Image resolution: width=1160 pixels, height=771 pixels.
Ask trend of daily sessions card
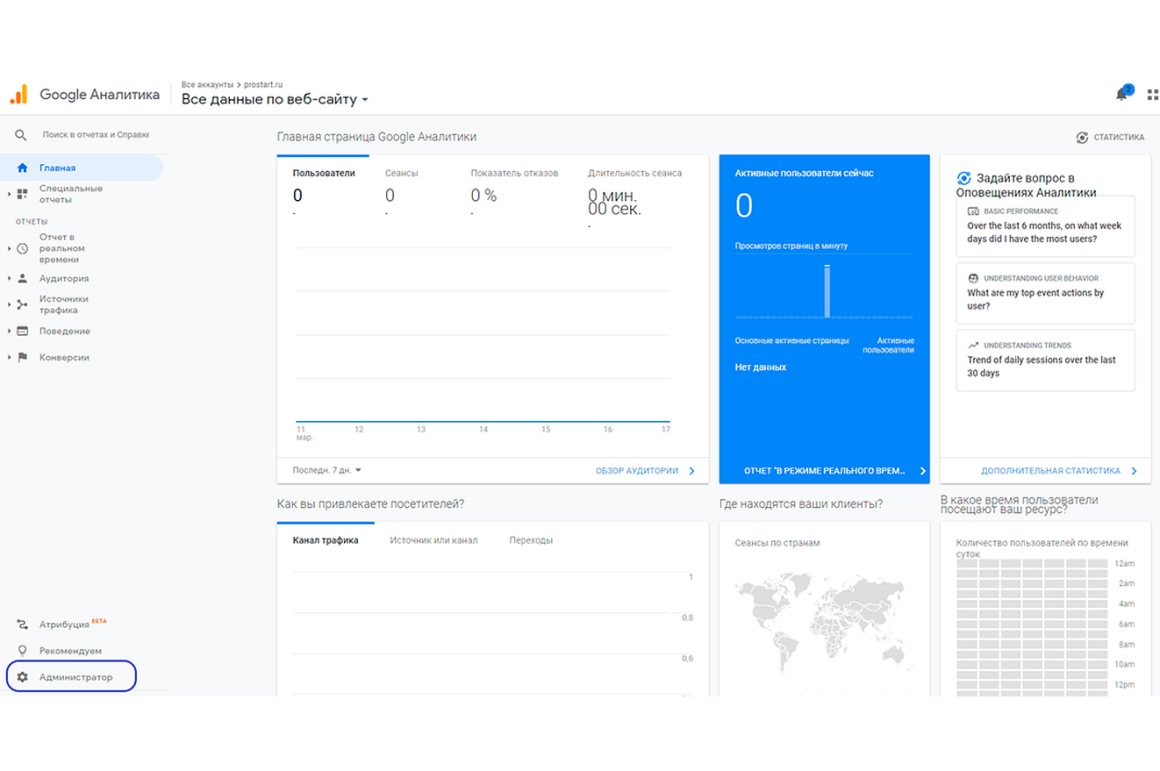1045,360
